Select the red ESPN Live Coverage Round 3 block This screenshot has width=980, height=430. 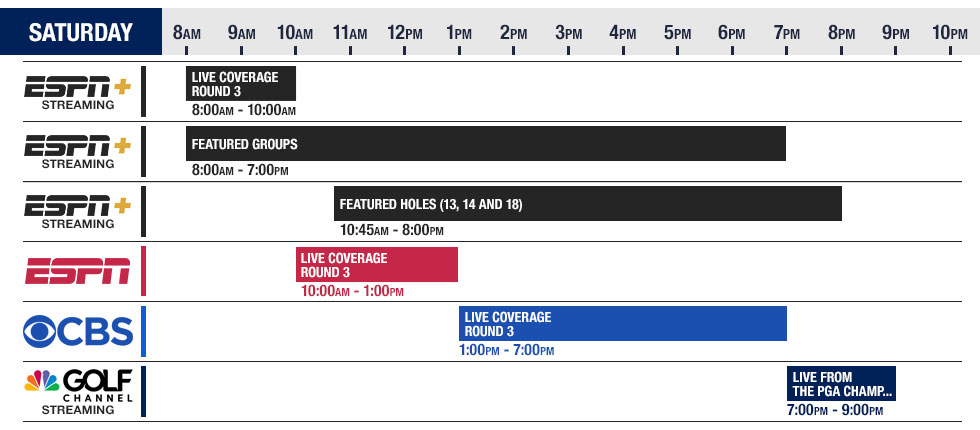pos(377,264)
